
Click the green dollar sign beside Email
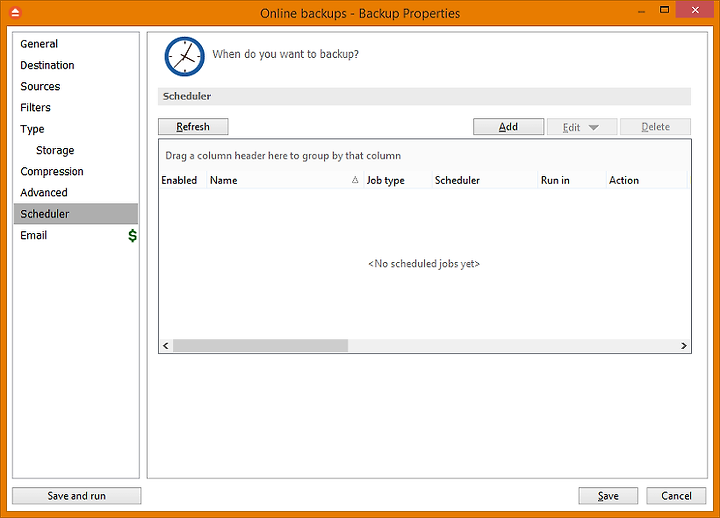click(x=132, y=236)
